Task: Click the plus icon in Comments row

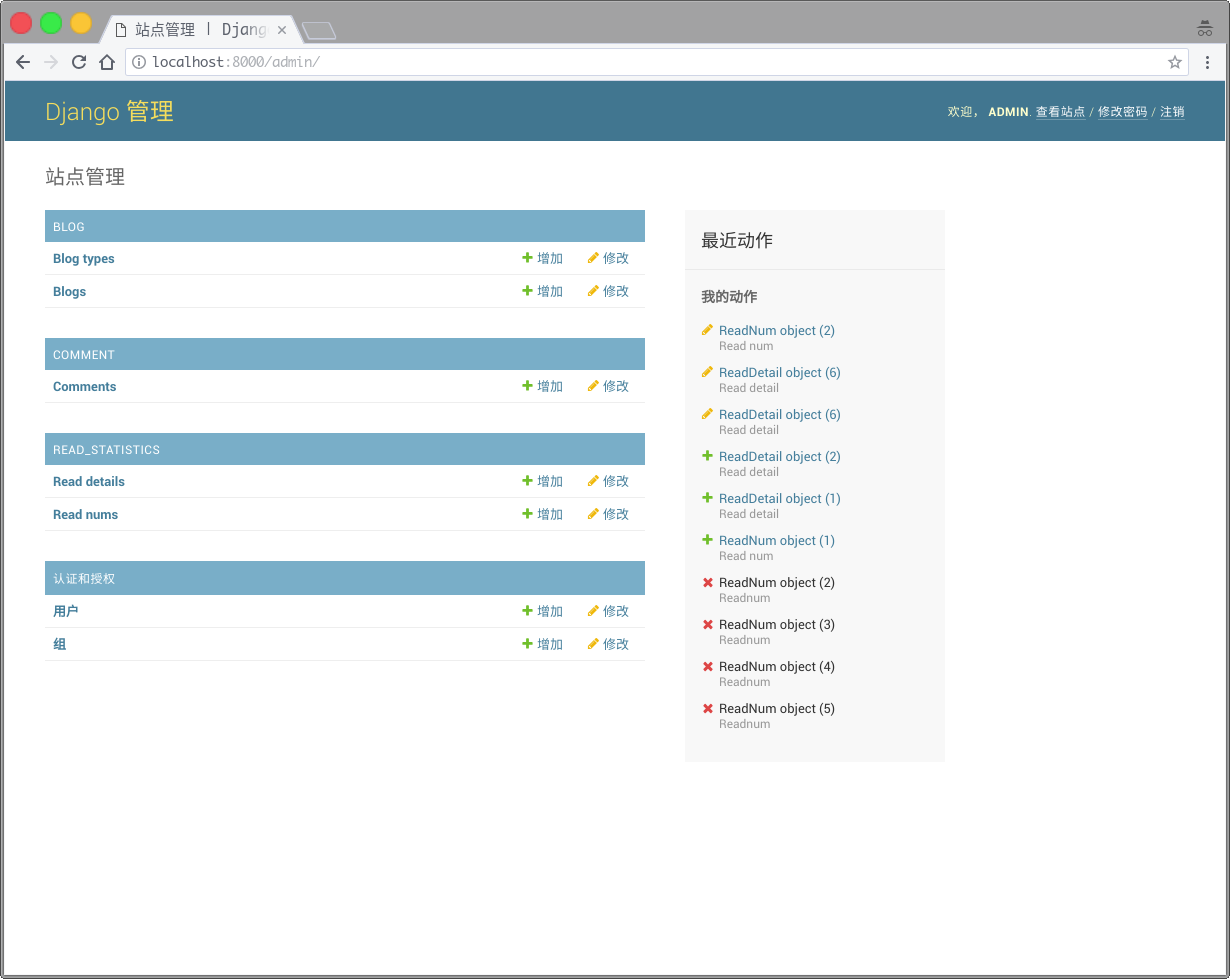Action: tap(527, 386)
